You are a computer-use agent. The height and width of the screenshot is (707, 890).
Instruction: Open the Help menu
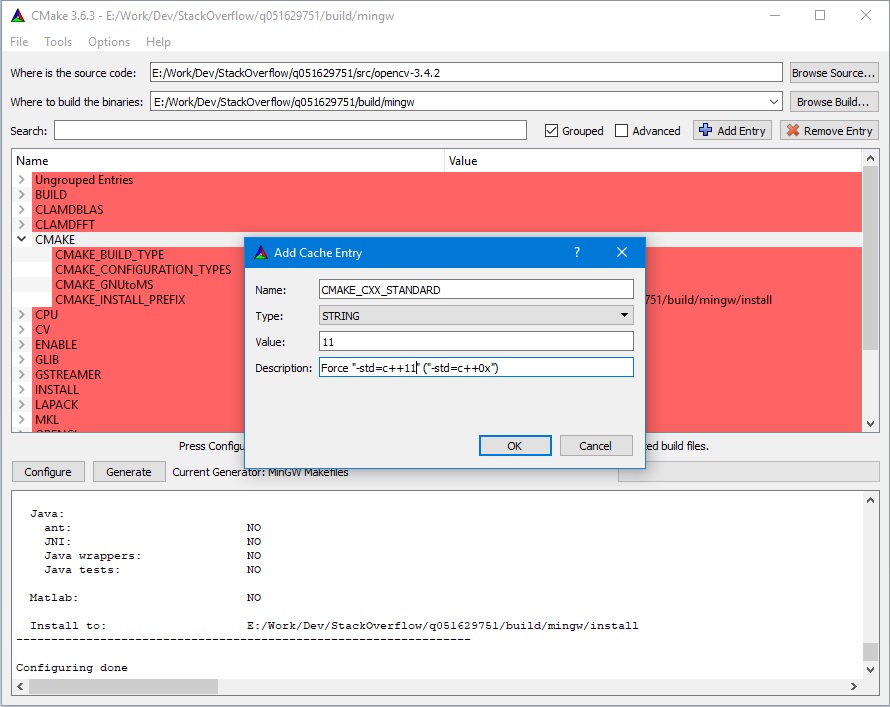pyautogui.click(x=158, y=42)
